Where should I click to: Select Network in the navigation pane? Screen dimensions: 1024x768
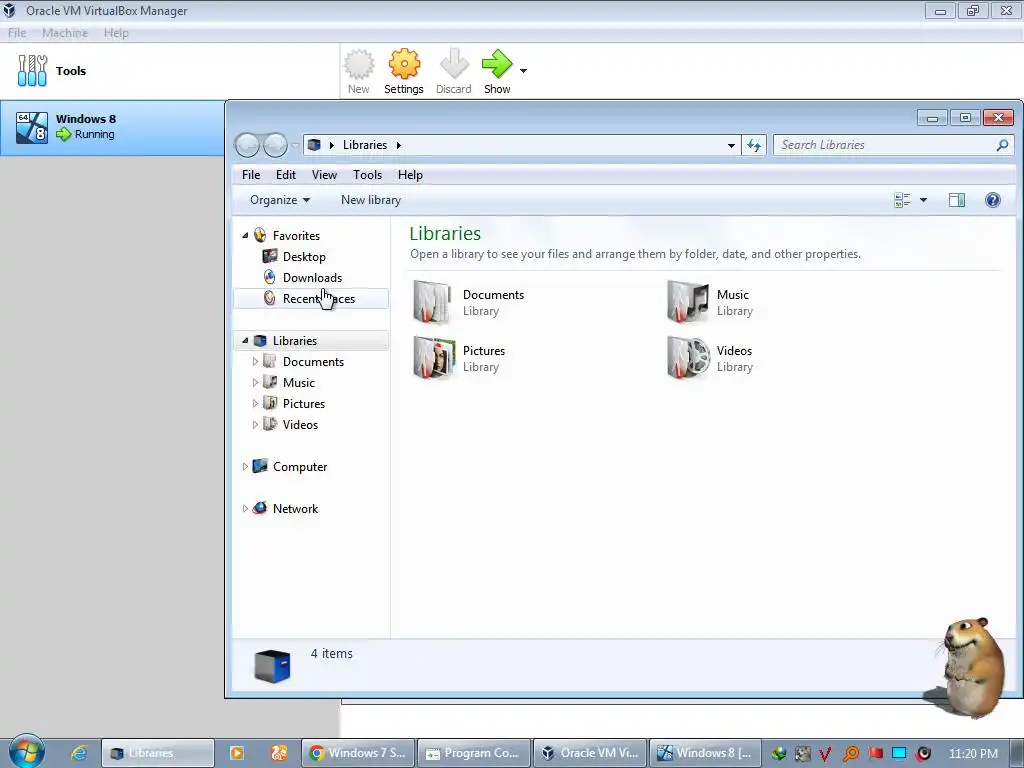click(x=295, y=508)
